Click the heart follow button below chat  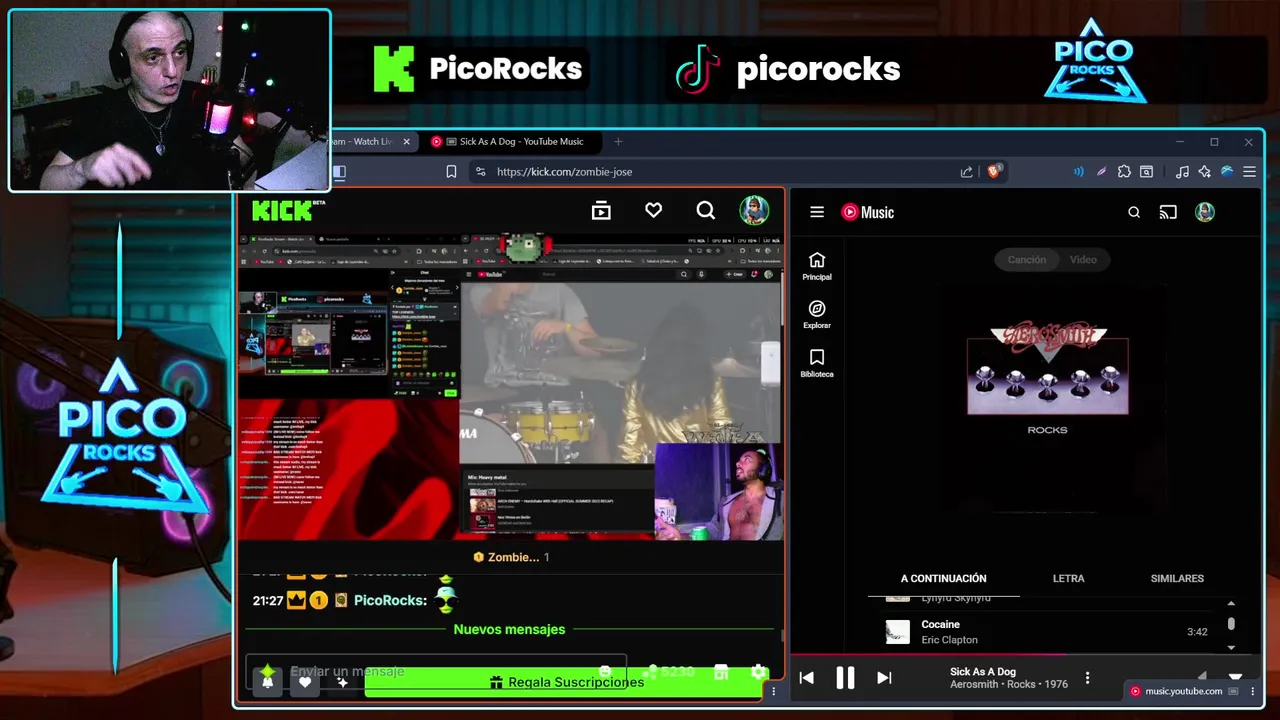pyautogui.click(x=305, y=681)
